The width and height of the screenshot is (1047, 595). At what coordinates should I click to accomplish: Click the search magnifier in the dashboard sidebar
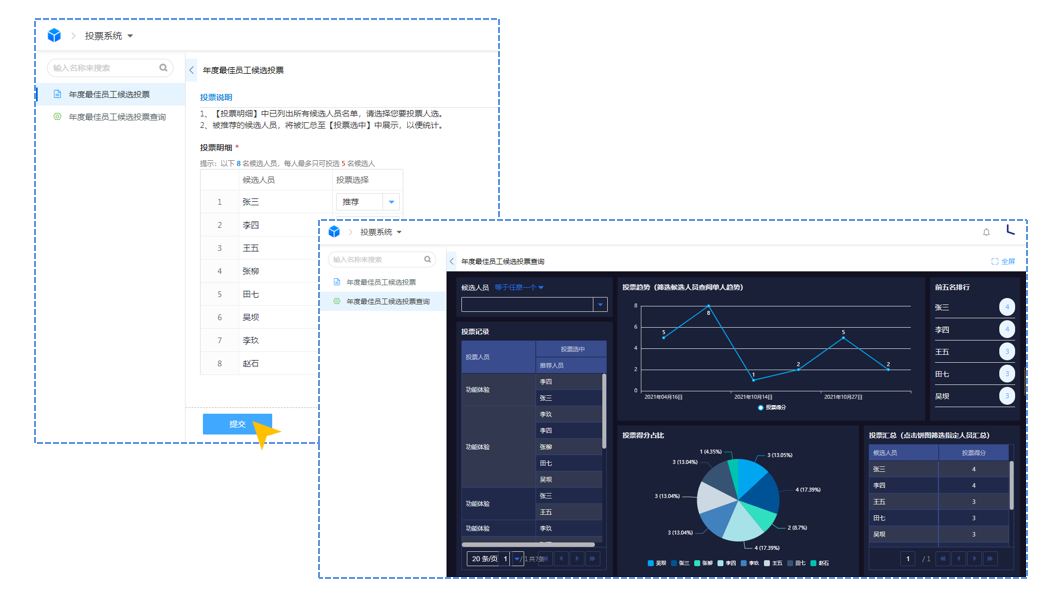(428, 260)
